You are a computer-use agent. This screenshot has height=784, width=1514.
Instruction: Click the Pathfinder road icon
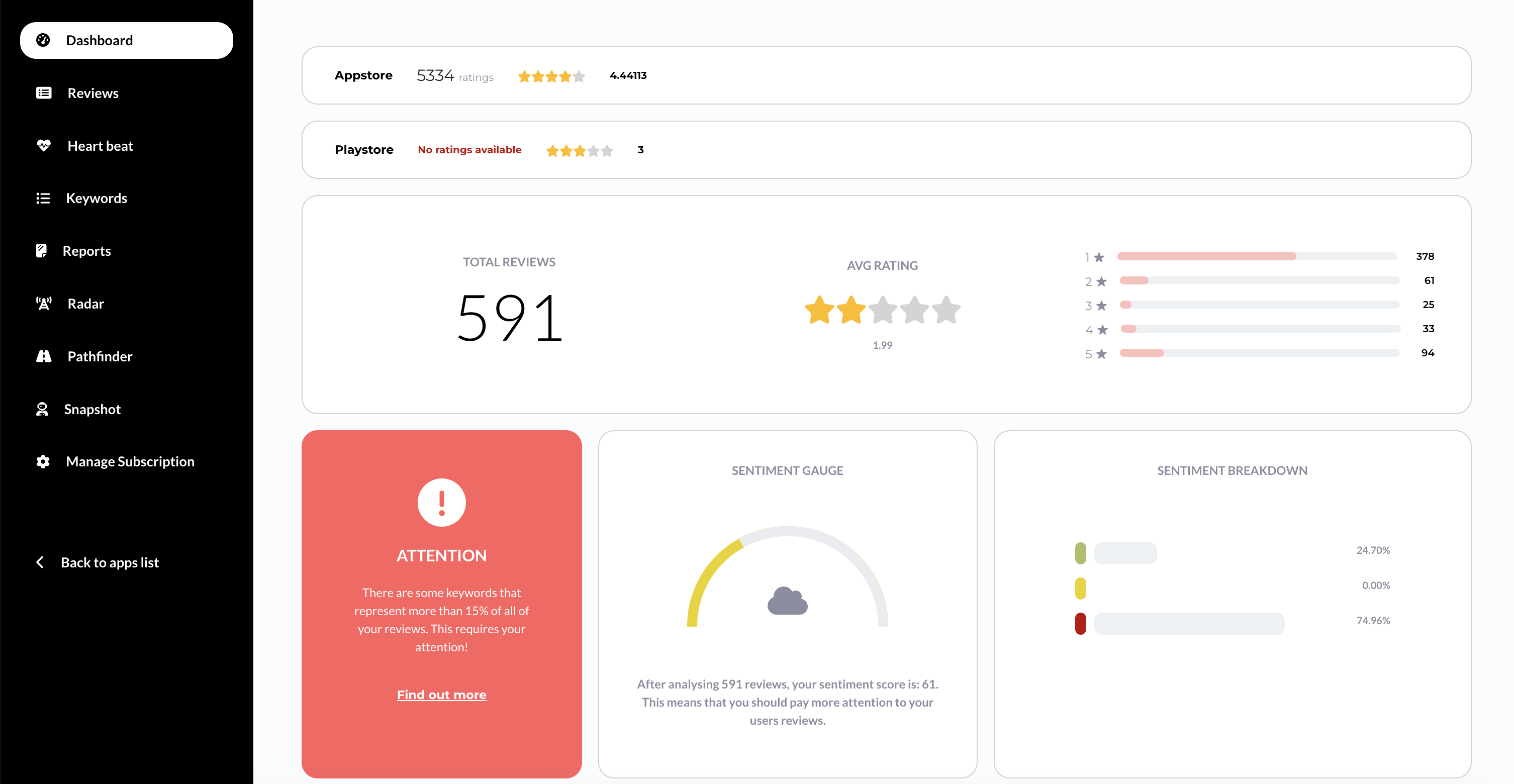coord(44,356)
